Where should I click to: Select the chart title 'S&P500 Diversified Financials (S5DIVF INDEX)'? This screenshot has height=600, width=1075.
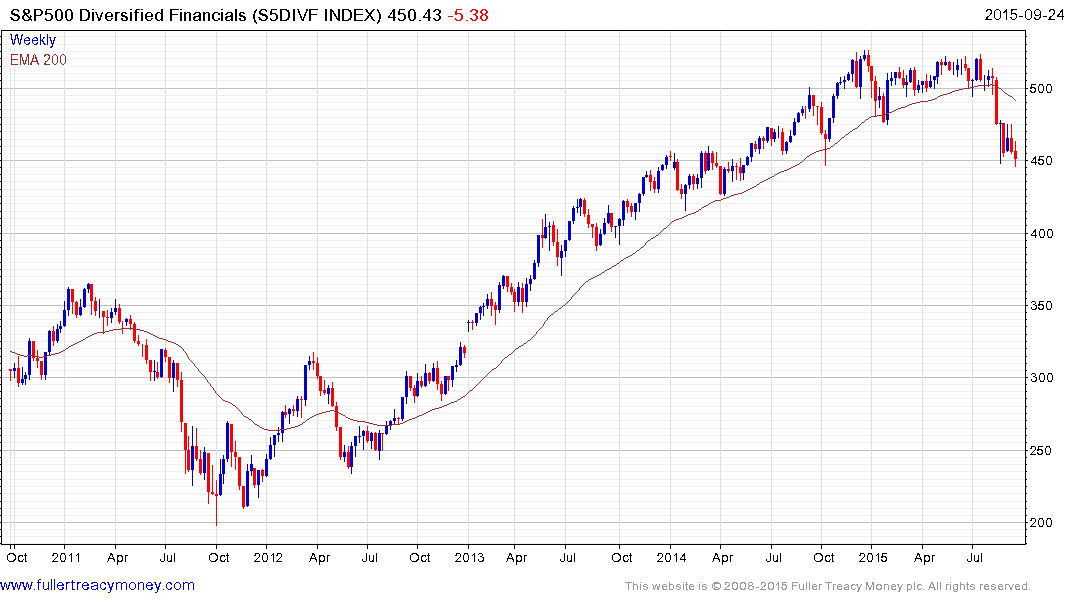pyautogui.click(x=195, y=15)
